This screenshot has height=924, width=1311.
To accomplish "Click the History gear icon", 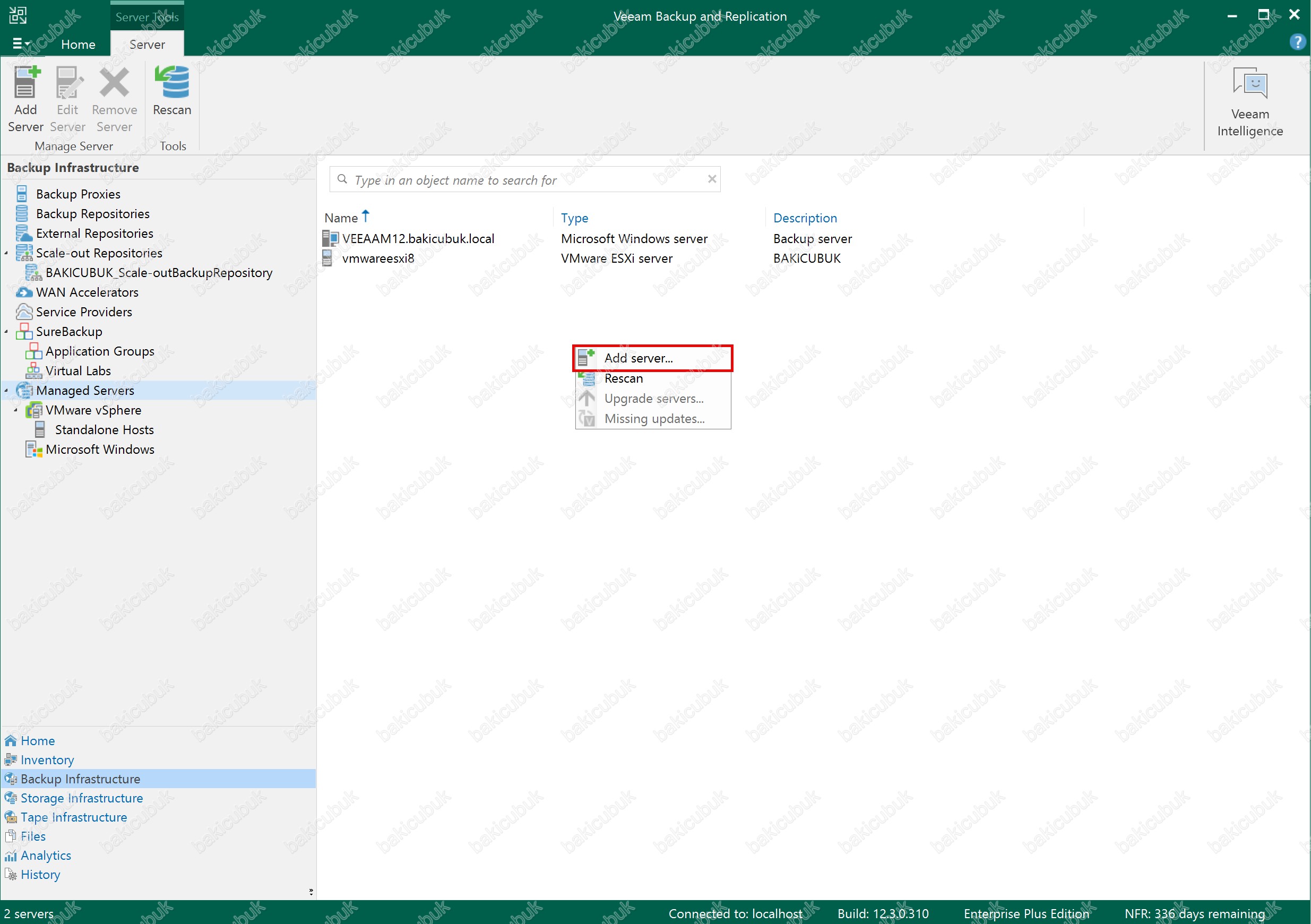I will [x=11, y=874].
